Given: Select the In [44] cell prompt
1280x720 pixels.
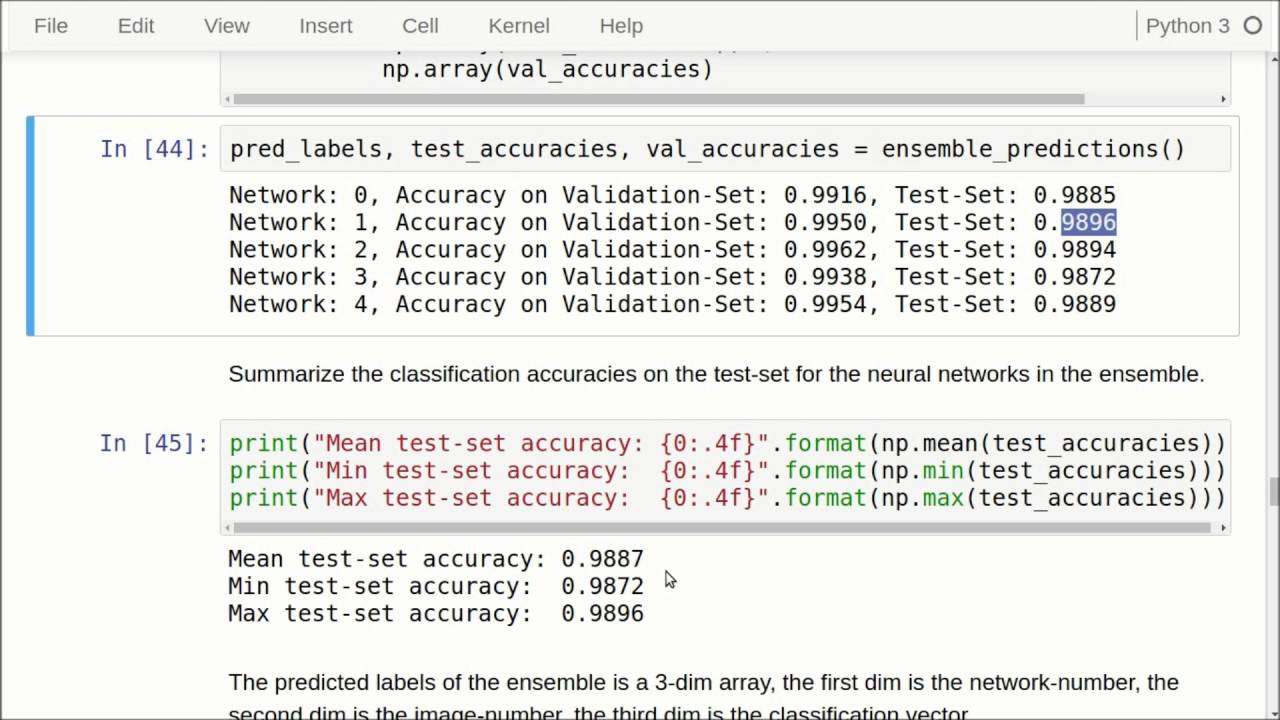Looking at the screenshot, I should 154,149.
